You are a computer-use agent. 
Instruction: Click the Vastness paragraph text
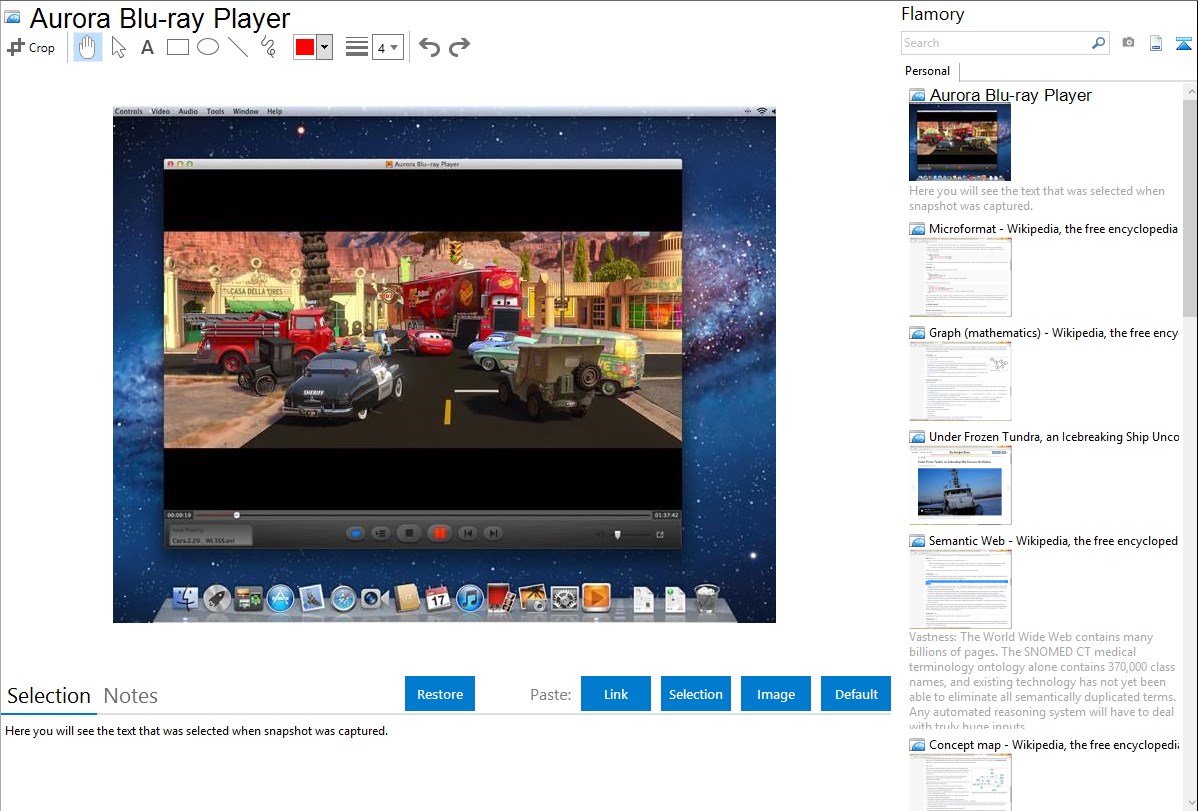[x=1042, y=681]
